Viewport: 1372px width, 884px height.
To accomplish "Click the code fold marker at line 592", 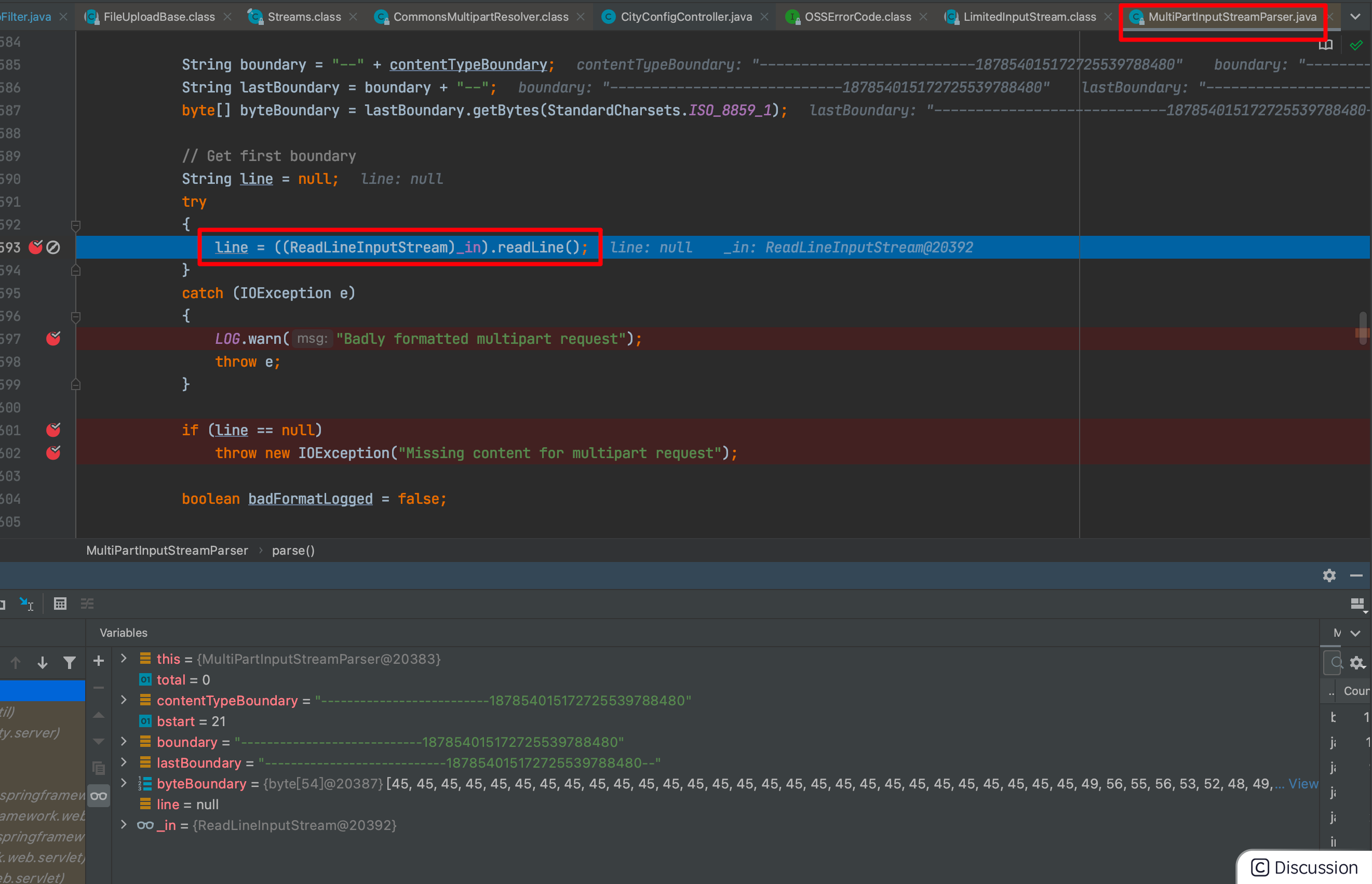I will point(76,225).
